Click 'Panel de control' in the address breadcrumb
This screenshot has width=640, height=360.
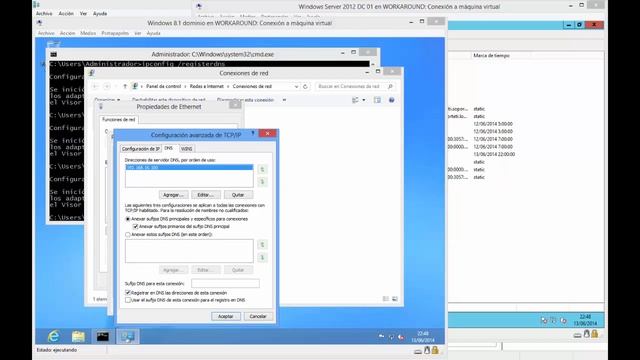click(x=163, y=87)
